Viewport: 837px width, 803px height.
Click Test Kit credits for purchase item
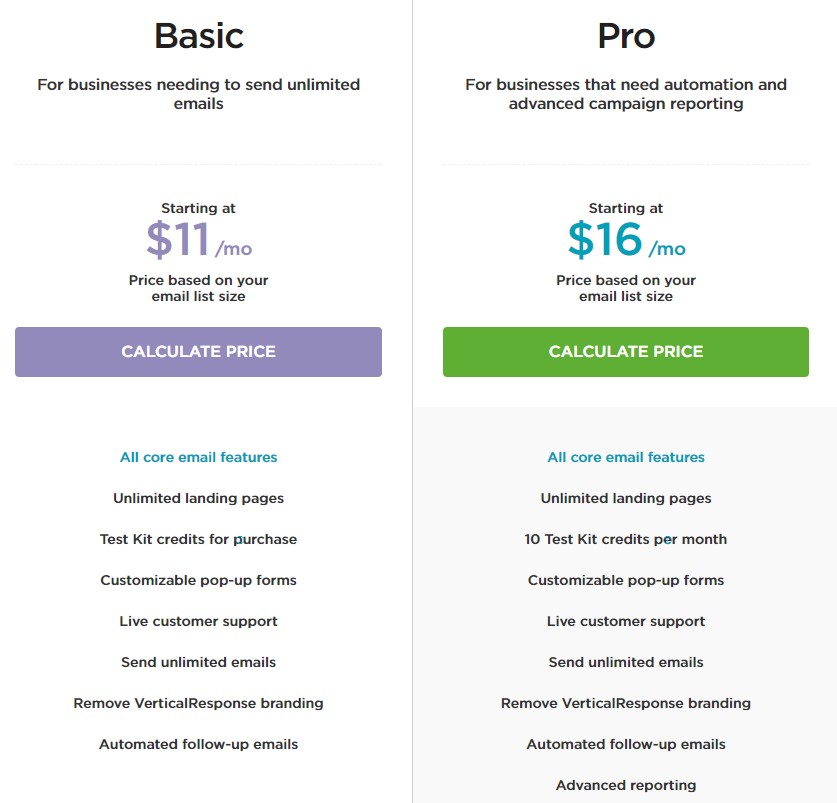[x=199, y=539]
